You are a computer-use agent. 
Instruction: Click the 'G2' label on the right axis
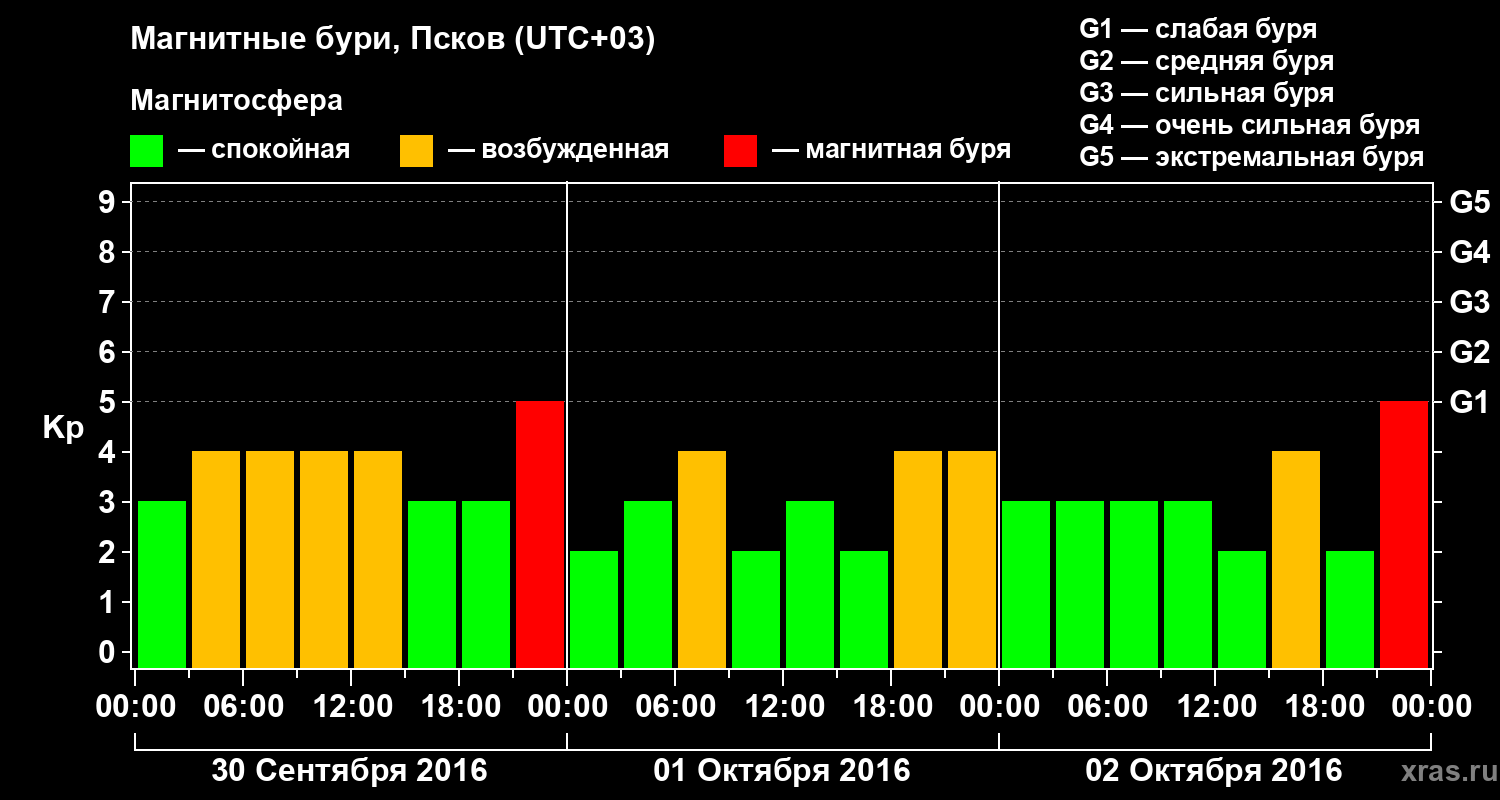[x=1469, y=353]
